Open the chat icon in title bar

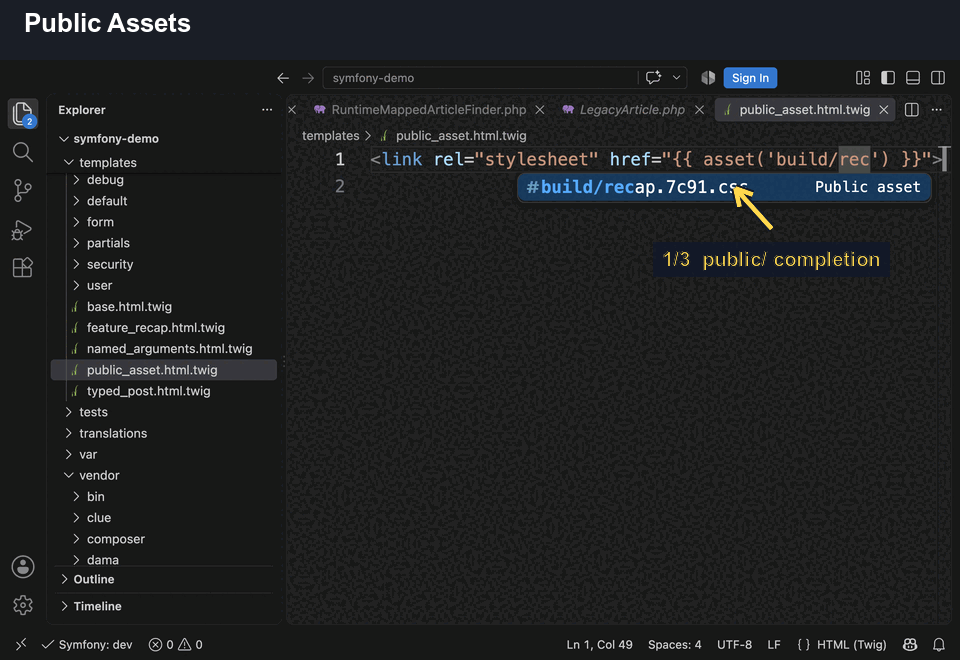654,77
